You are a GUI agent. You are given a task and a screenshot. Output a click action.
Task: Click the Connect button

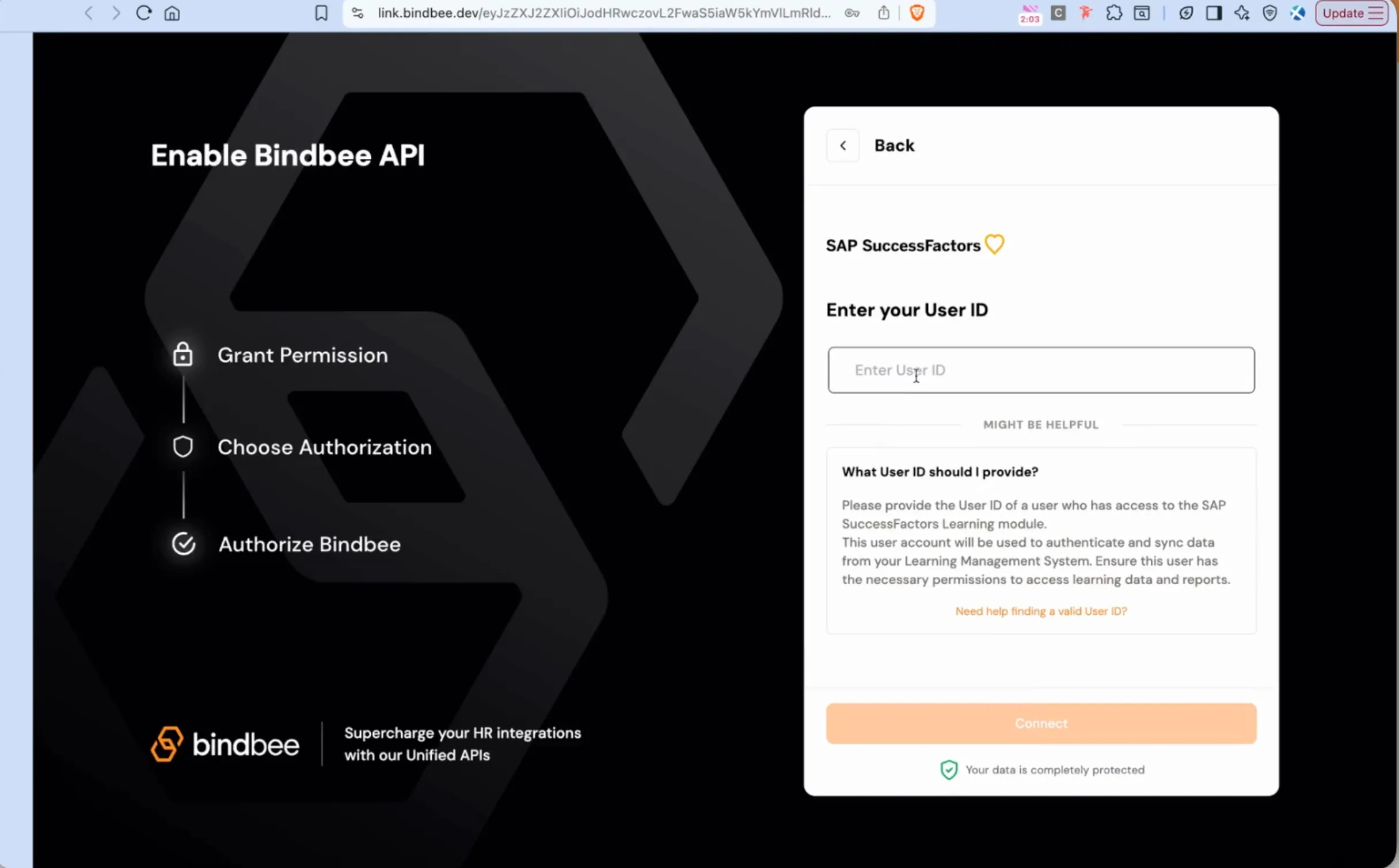[1041, 724]
